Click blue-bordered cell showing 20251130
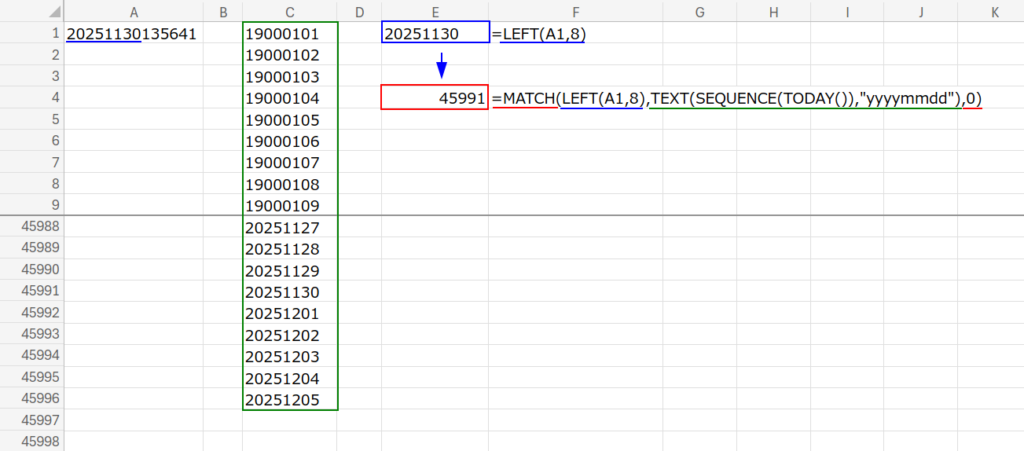Image resolution: width=1024 pixels, height=451 pixels. tap(435, 34)
